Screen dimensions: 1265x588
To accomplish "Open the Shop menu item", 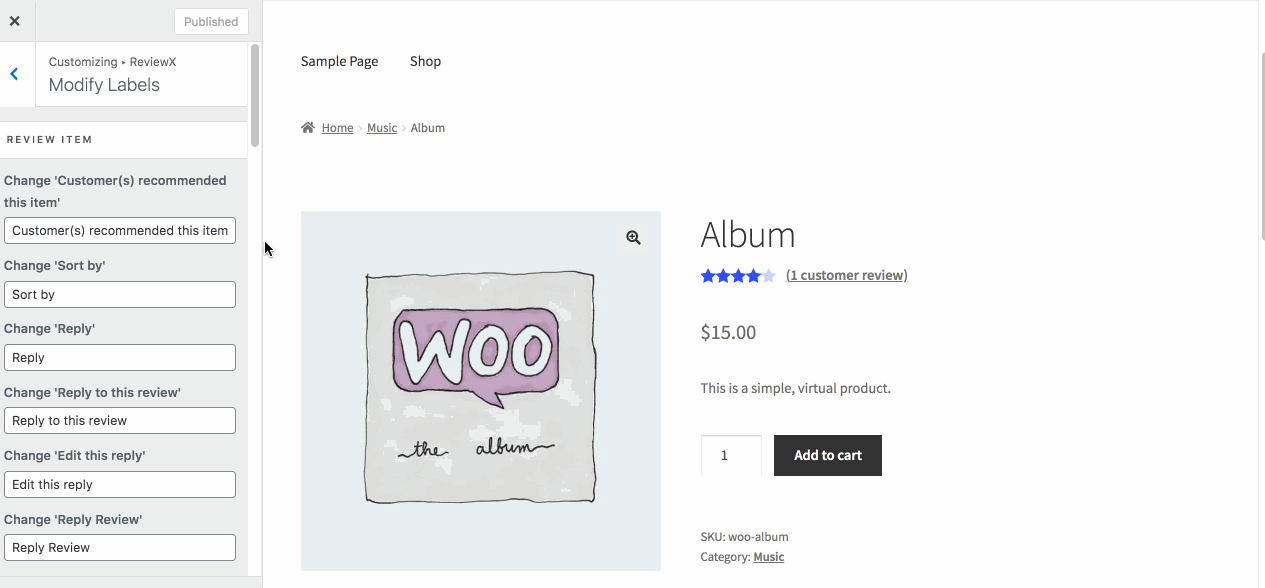I will click(x=425, y=61).
